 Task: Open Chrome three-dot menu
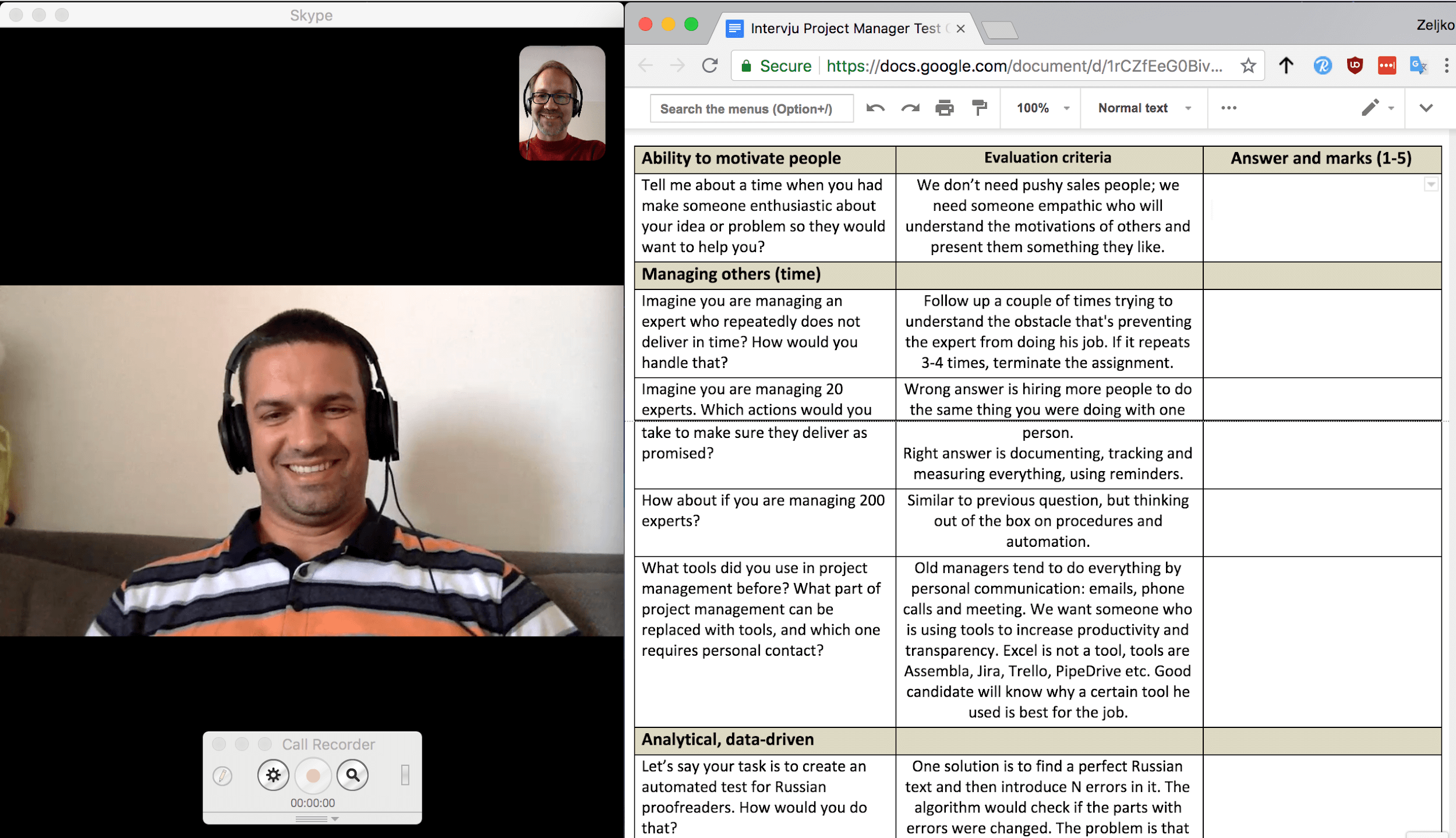[1447, 66]
